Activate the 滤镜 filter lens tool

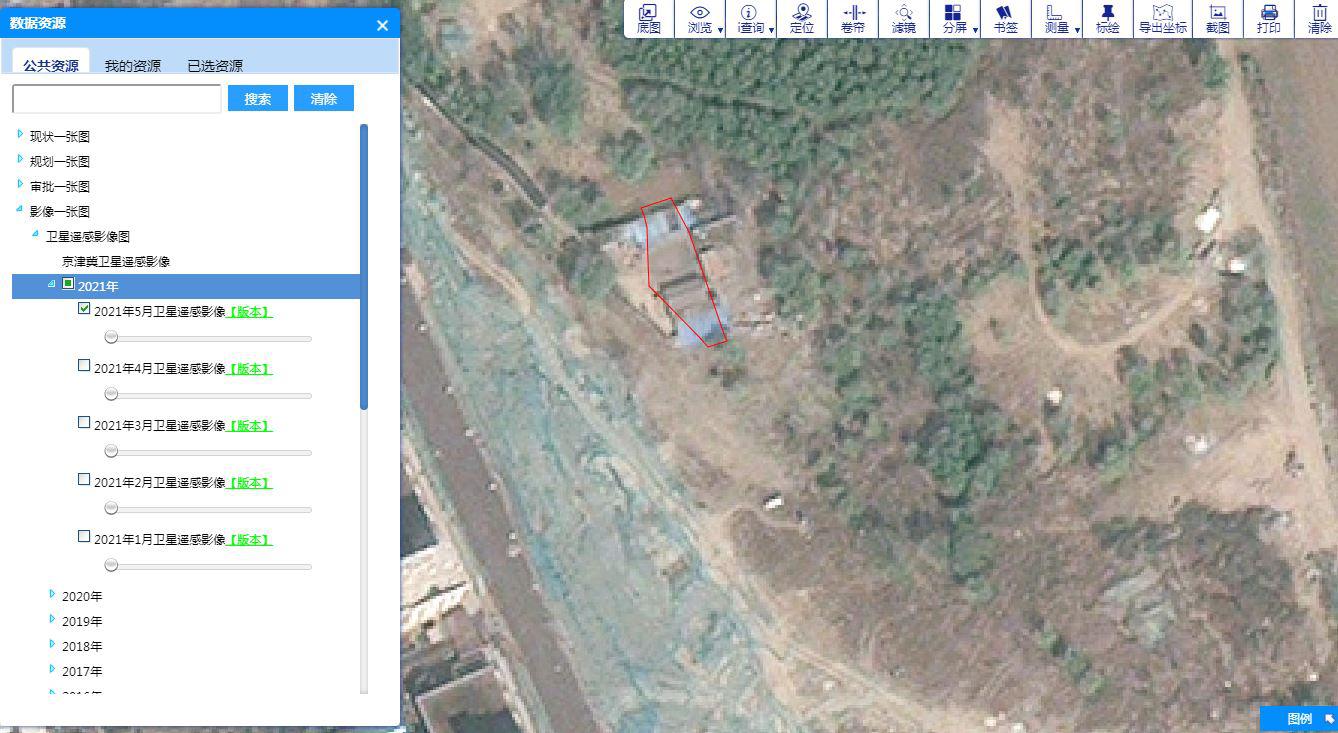click(x=904, y=19)
